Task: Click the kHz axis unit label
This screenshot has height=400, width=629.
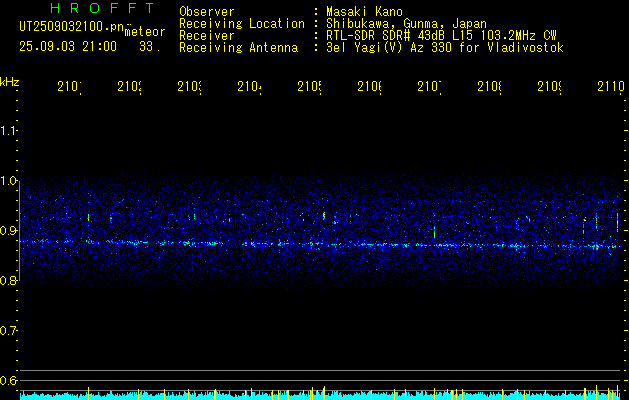Action: pyautogui.click(x=10, y=82)
